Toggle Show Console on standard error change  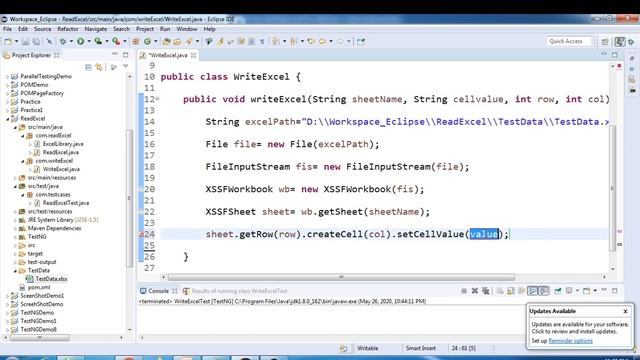(x=544, y=291)
